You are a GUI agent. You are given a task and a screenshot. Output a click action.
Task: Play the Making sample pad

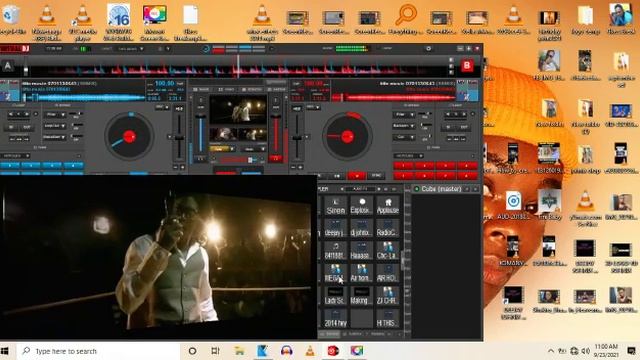361,296
